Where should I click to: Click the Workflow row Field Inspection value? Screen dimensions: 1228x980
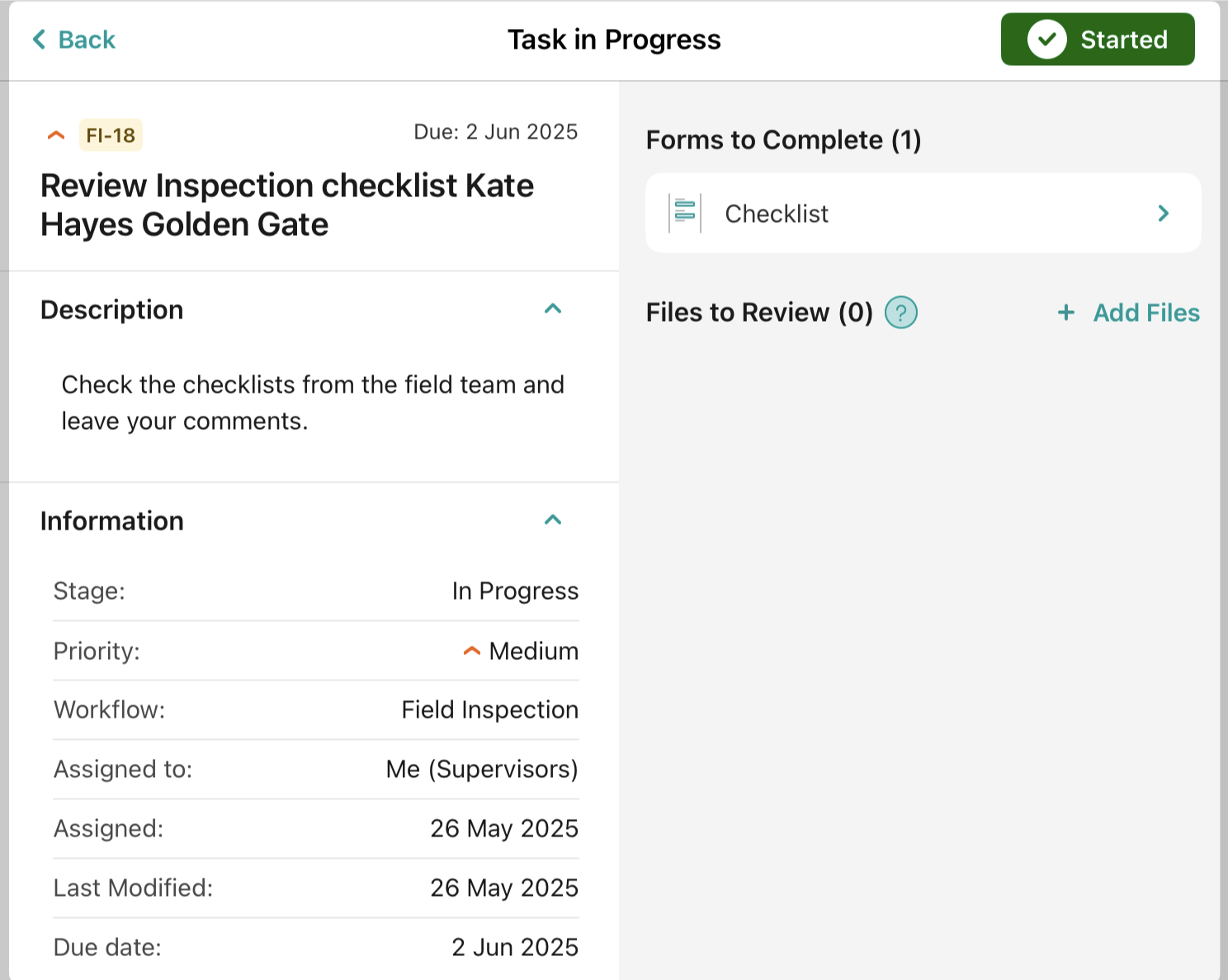click(489, 710)
